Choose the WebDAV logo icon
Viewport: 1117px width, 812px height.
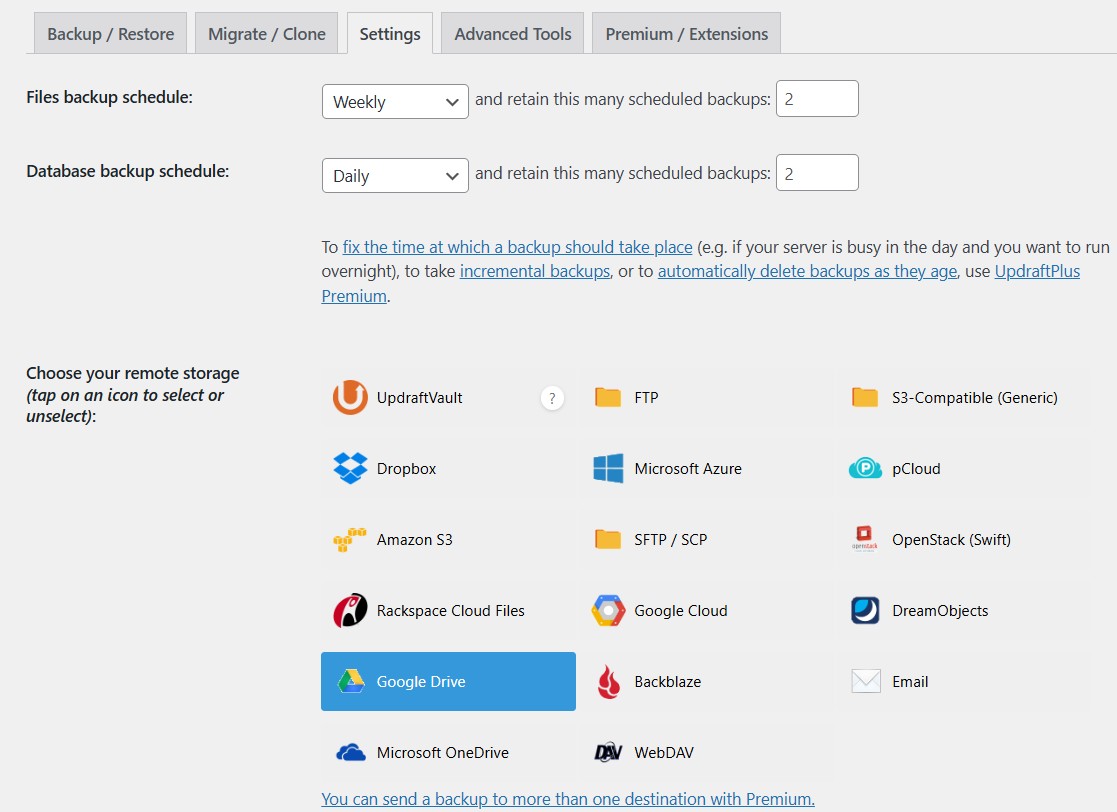[608, 752]
